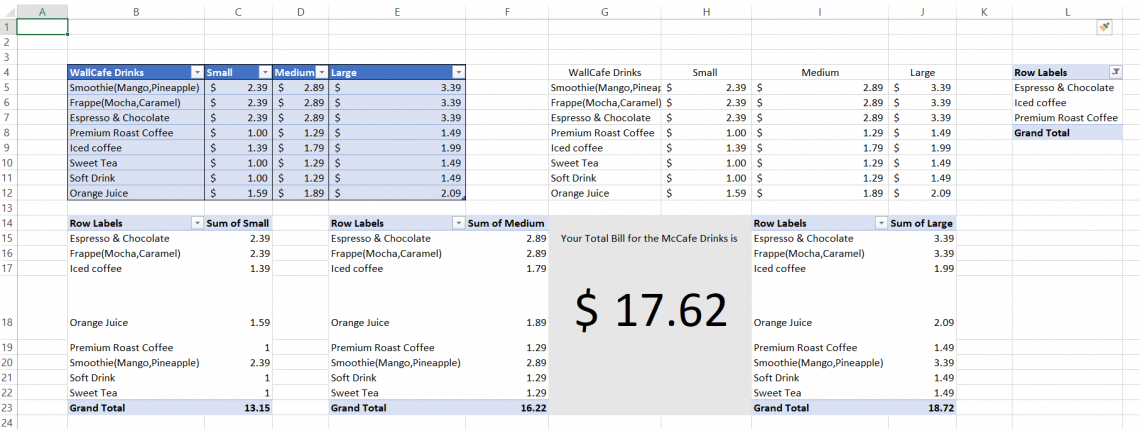Open Row Labels dropdown above Sum of Large
Screen dimensions: 1140x429
[880, 224]
